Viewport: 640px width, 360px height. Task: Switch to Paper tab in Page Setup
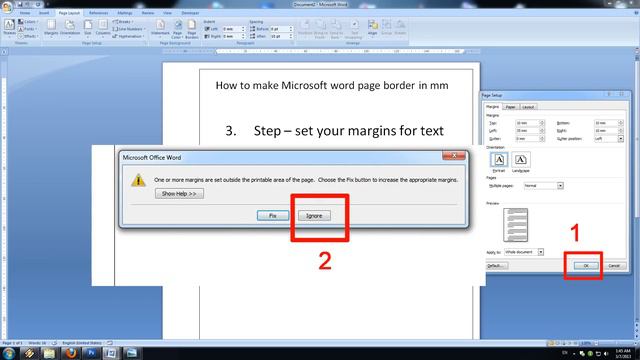(x=510, y=107)
